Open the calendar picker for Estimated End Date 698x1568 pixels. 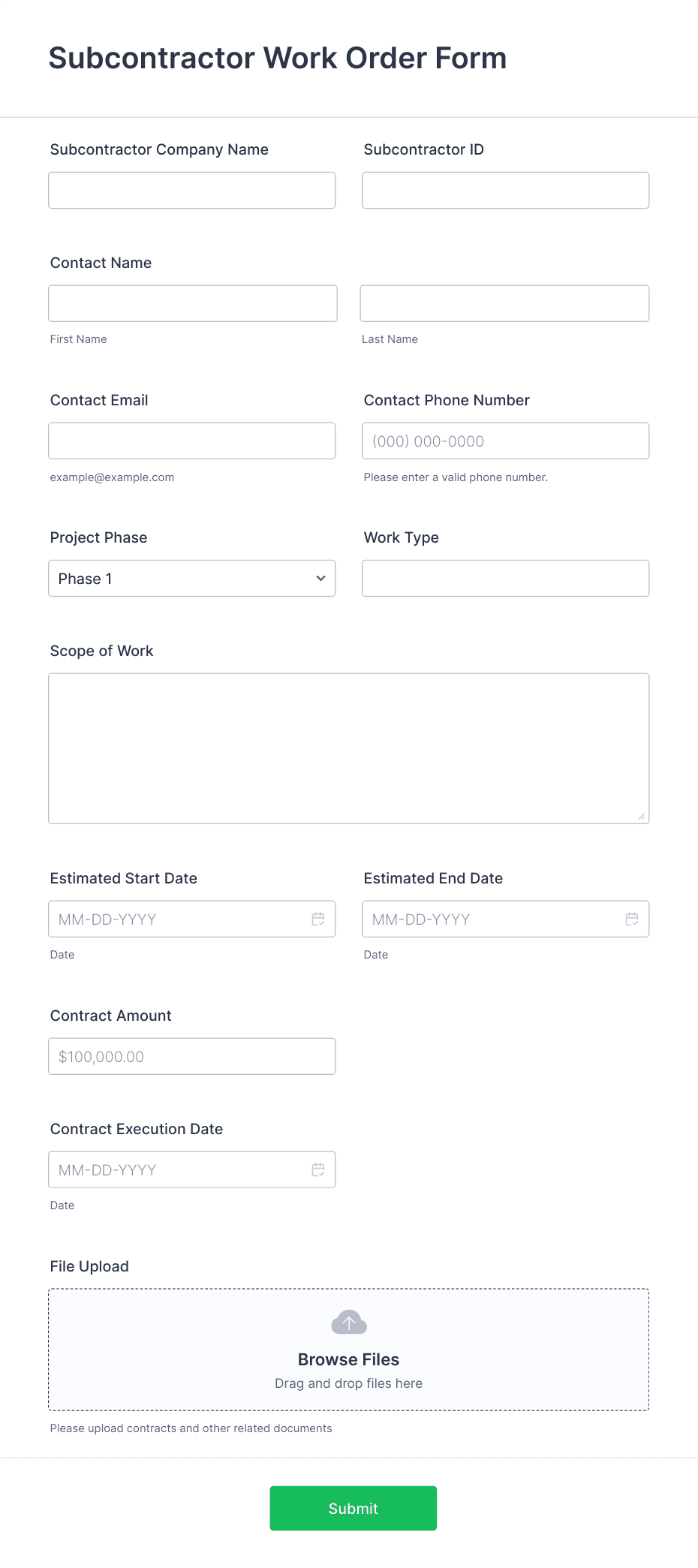(x=631, y=918)
